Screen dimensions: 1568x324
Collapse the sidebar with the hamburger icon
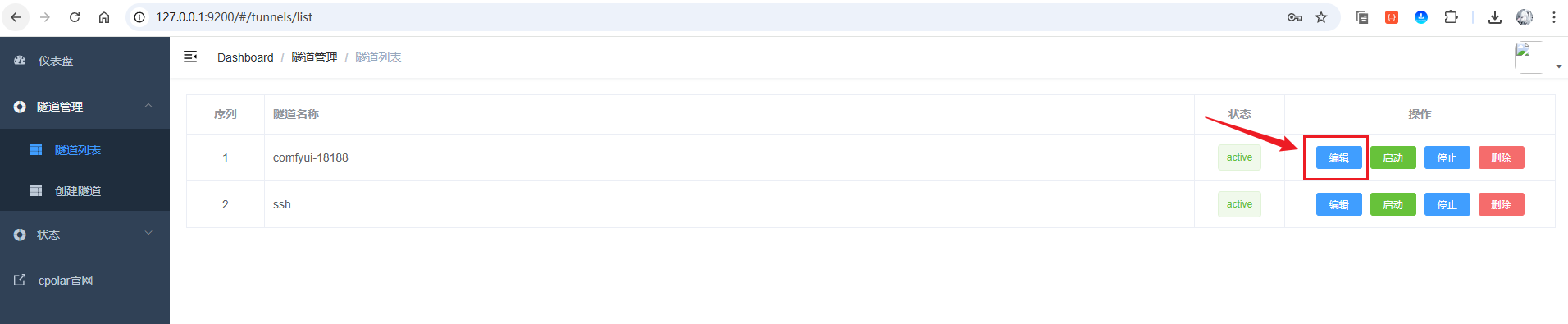tap(190, 57)
